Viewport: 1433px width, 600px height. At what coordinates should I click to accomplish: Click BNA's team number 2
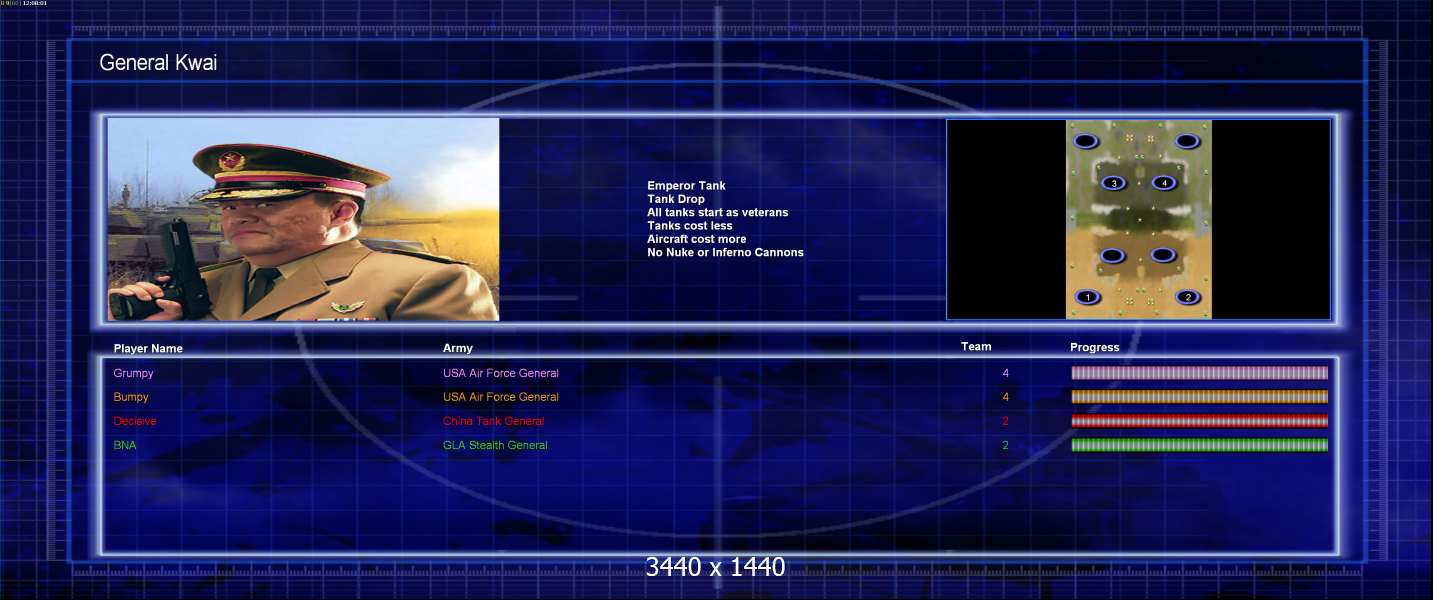tap(1006, 445)
